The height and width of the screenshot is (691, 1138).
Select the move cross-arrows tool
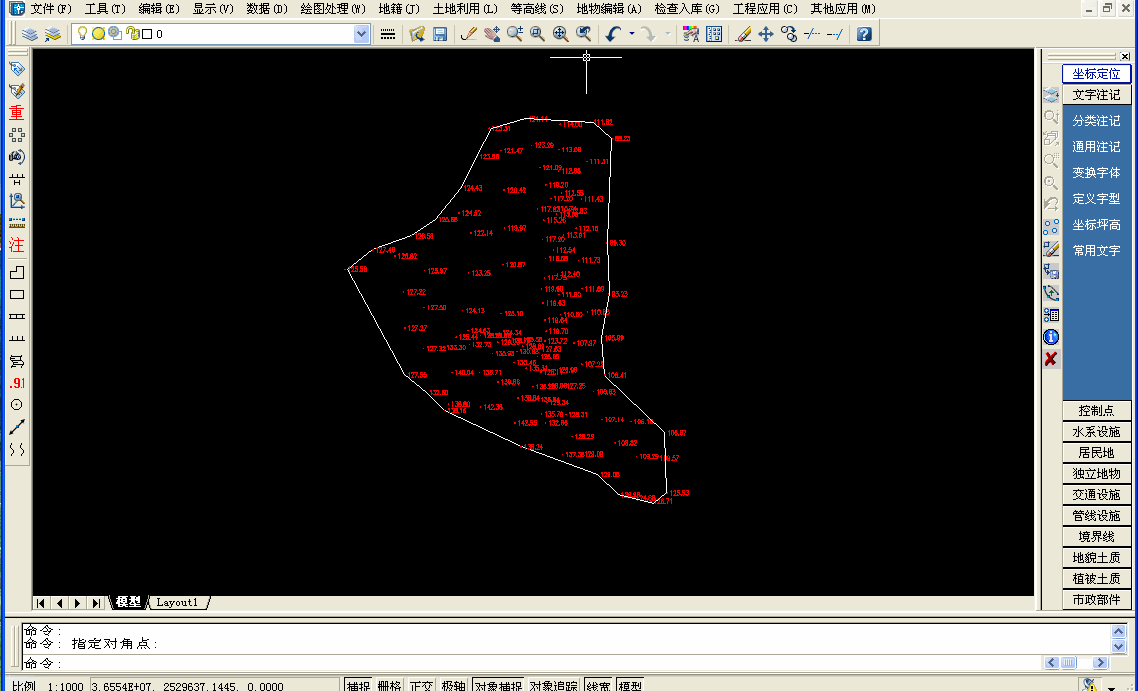point(766,34)
